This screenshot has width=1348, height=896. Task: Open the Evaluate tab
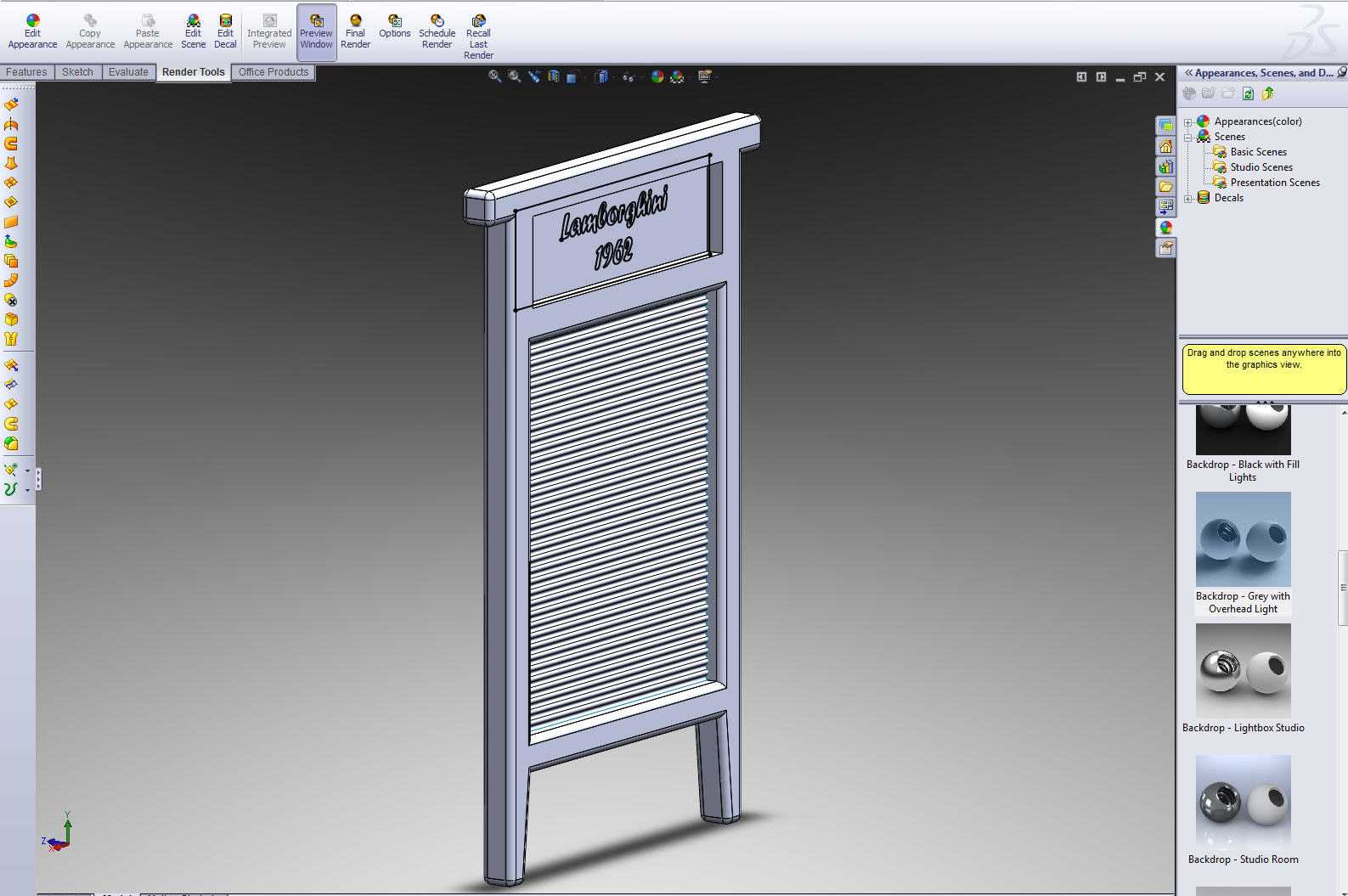point(128,72)
